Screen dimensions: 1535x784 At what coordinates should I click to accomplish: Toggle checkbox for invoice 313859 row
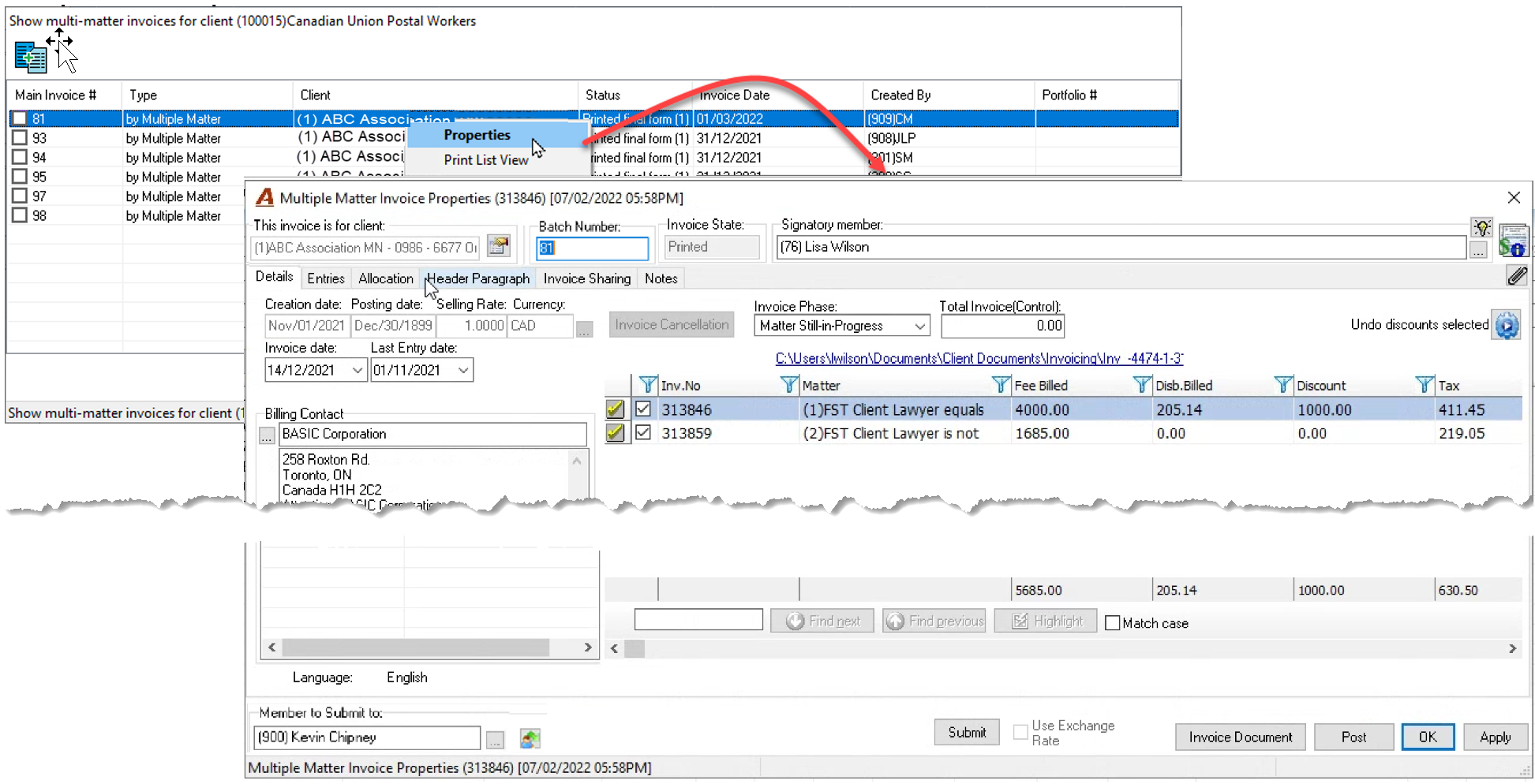643,433
